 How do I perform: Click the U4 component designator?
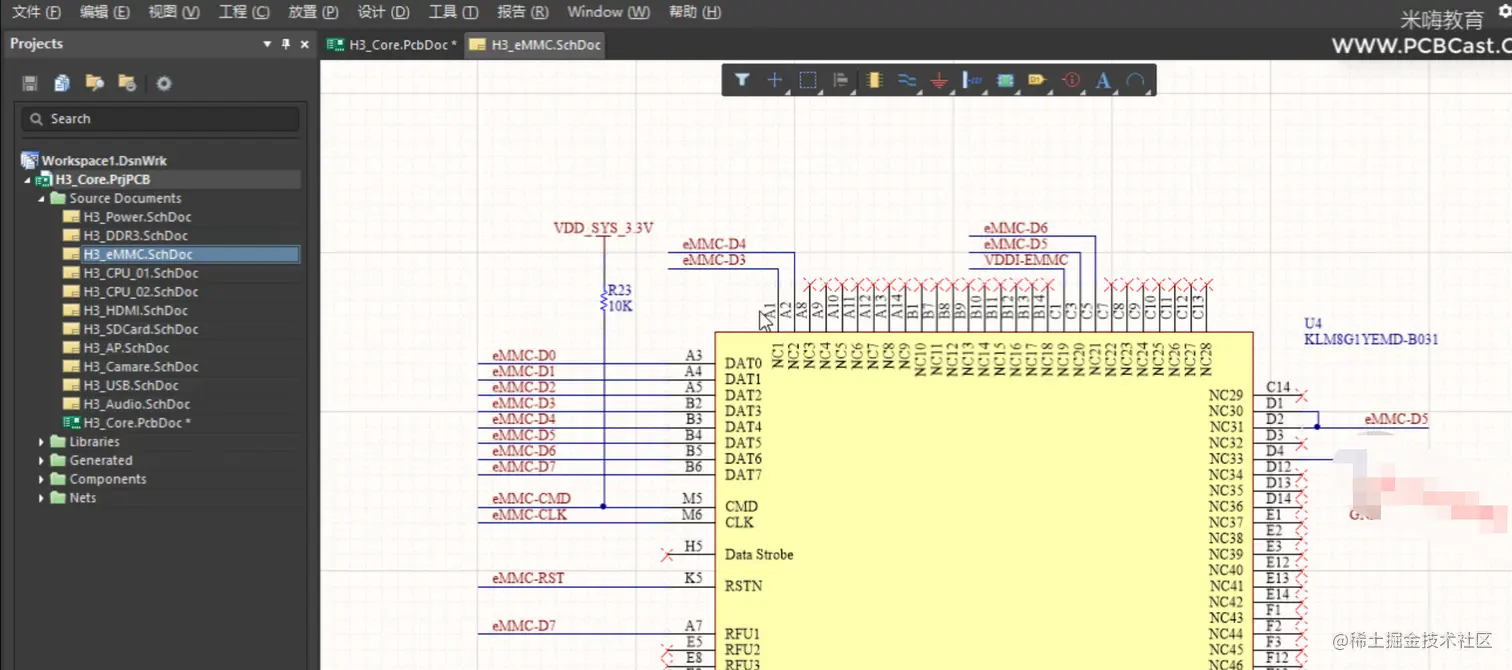point(1313,324)
